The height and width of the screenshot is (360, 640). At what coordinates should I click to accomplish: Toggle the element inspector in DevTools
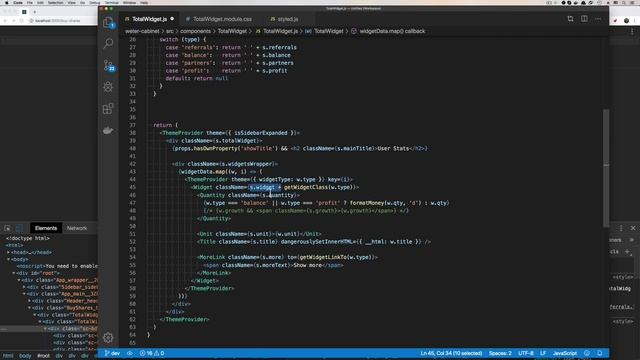[x=7, y=228]
